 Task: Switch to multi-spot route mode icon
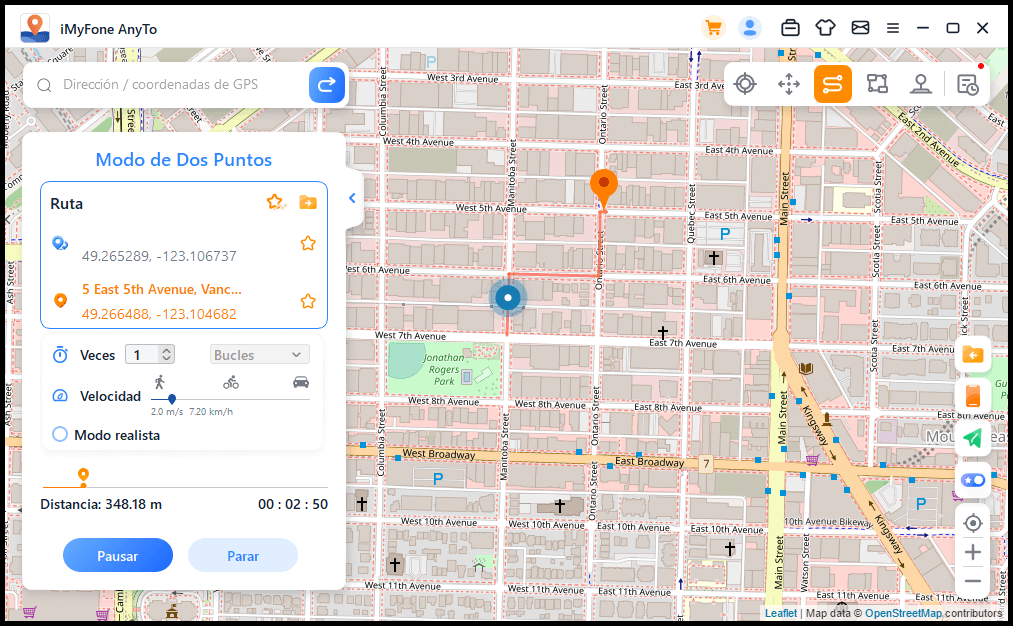877,84
